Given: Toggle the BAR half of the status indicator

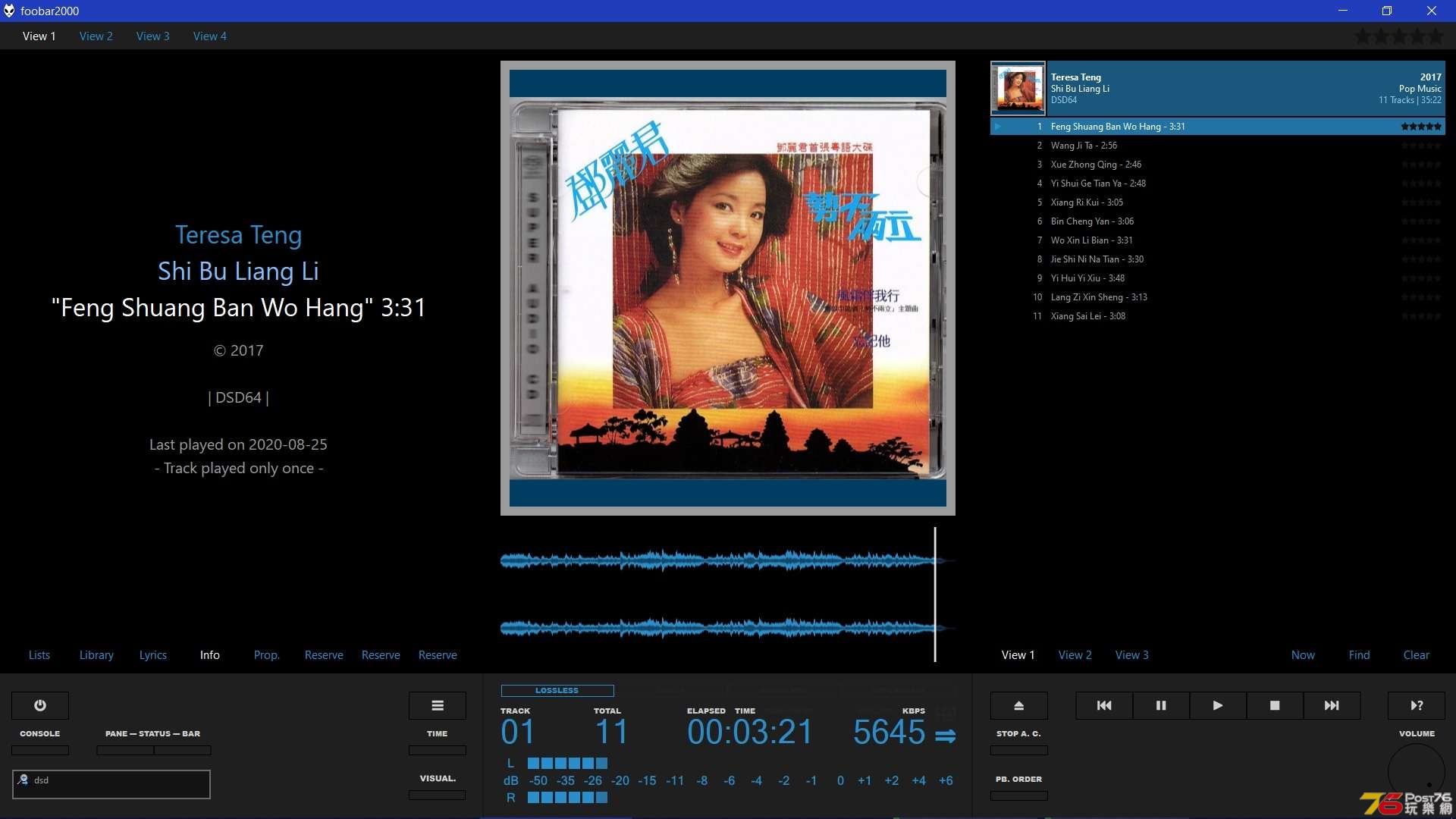Looking at the screenshot, I should [183, 750].
